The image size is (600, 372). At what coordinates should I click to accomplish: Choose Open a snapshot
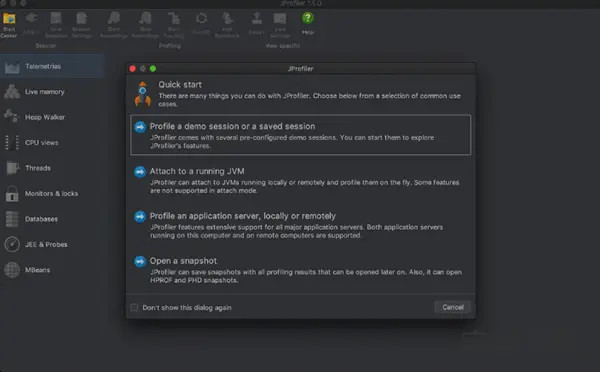300,270
